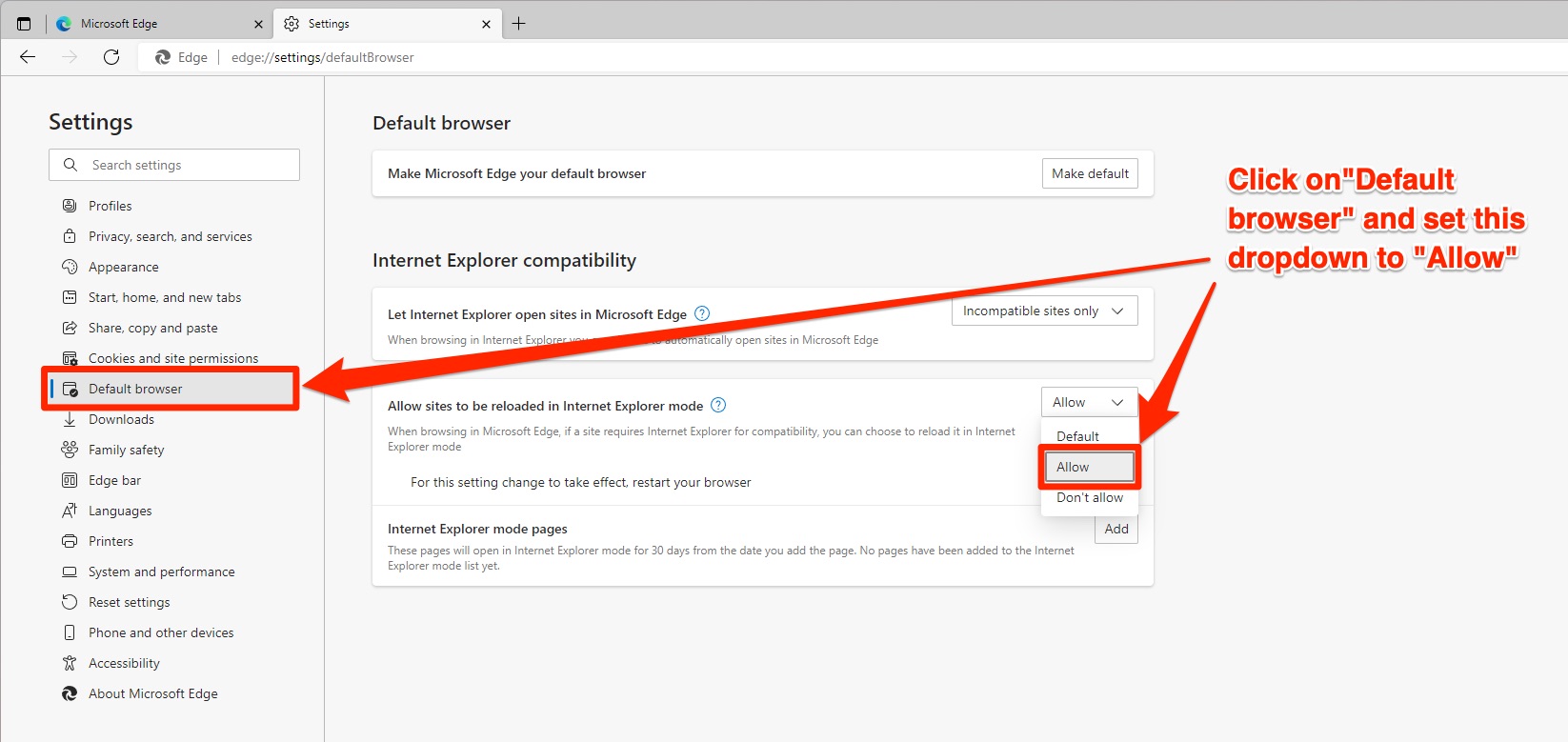This screenshot has width=1568, height=742.
Task: Click Add button for Internet Explorer mode pages
Action: click(x=1116, y=529)
